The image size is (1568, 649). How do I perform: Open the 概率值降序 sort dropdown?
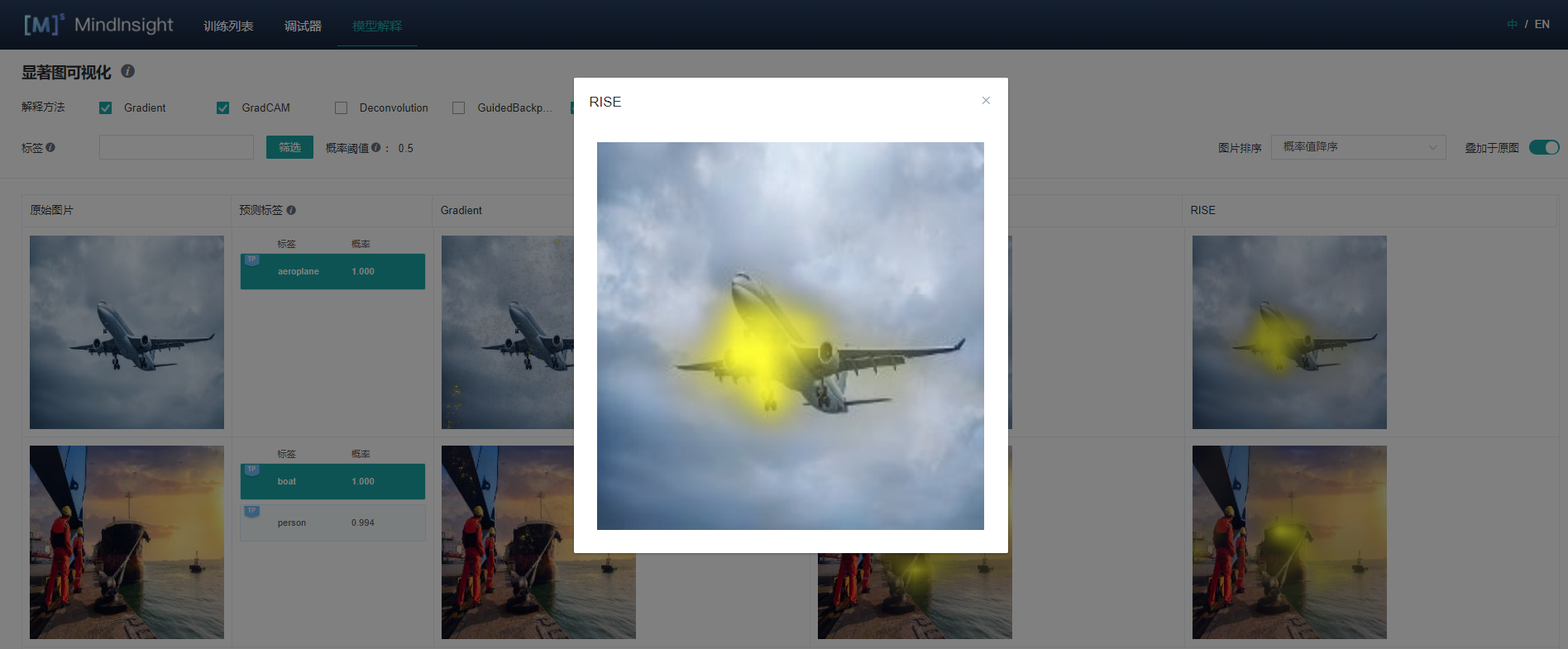[1358, 147]
